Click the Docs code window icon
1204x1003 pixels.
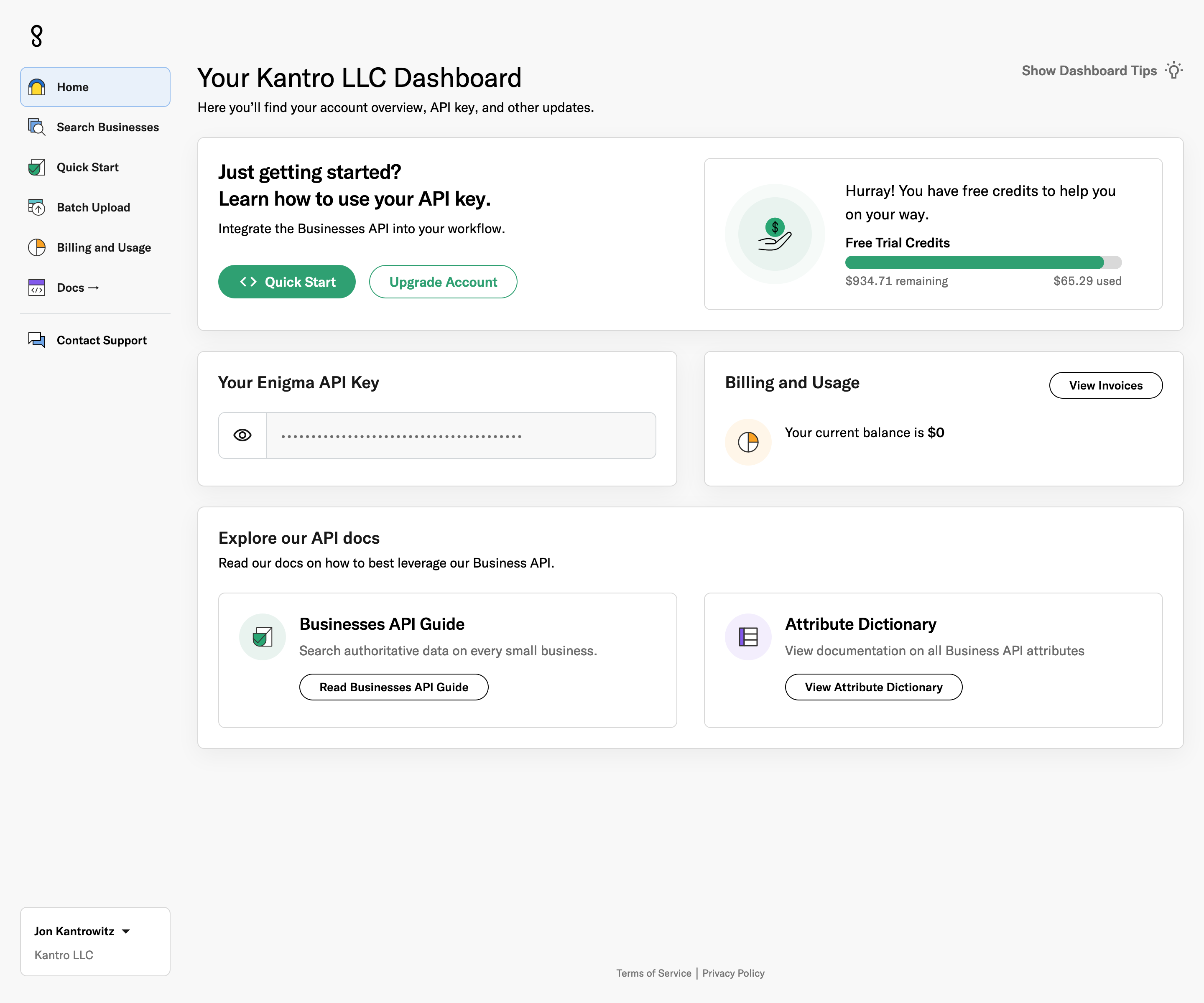(x=37, y=288)
